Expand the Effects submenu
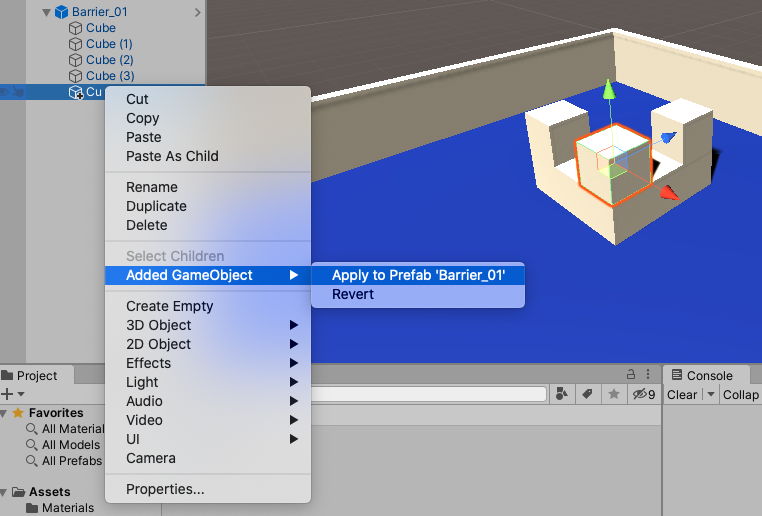The image size is (762, 516). (x=208, y=363)
